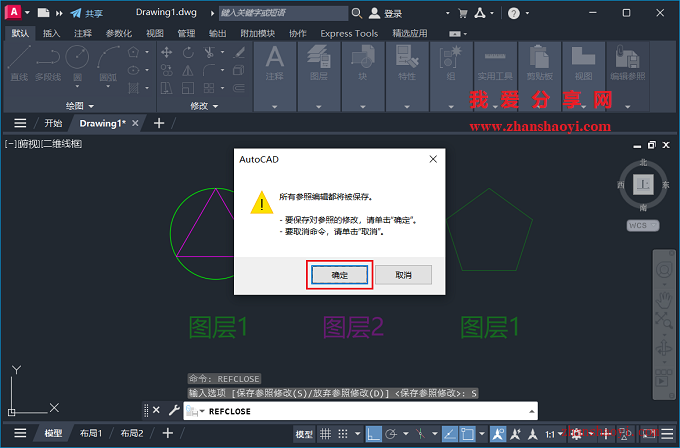
Task: Toggle ortho mode in status bar
Action: (x=373, y=434)
